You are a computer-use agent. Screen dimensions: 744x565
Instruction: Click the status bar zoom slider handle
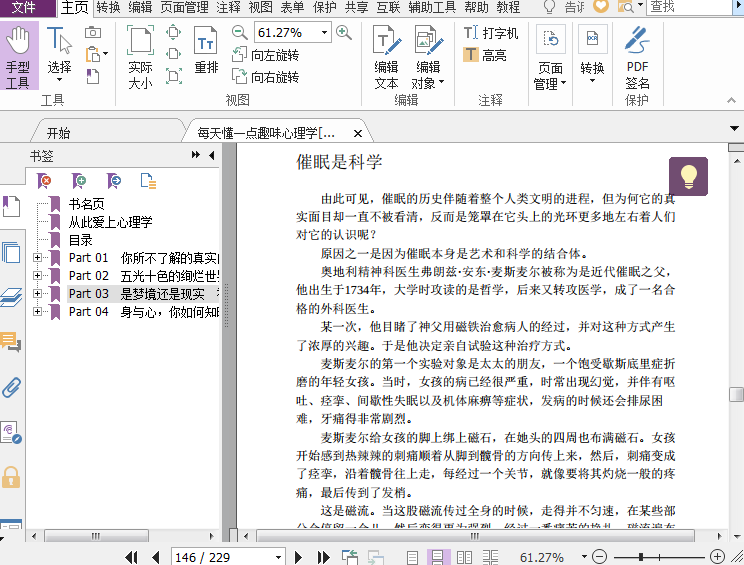641,556
